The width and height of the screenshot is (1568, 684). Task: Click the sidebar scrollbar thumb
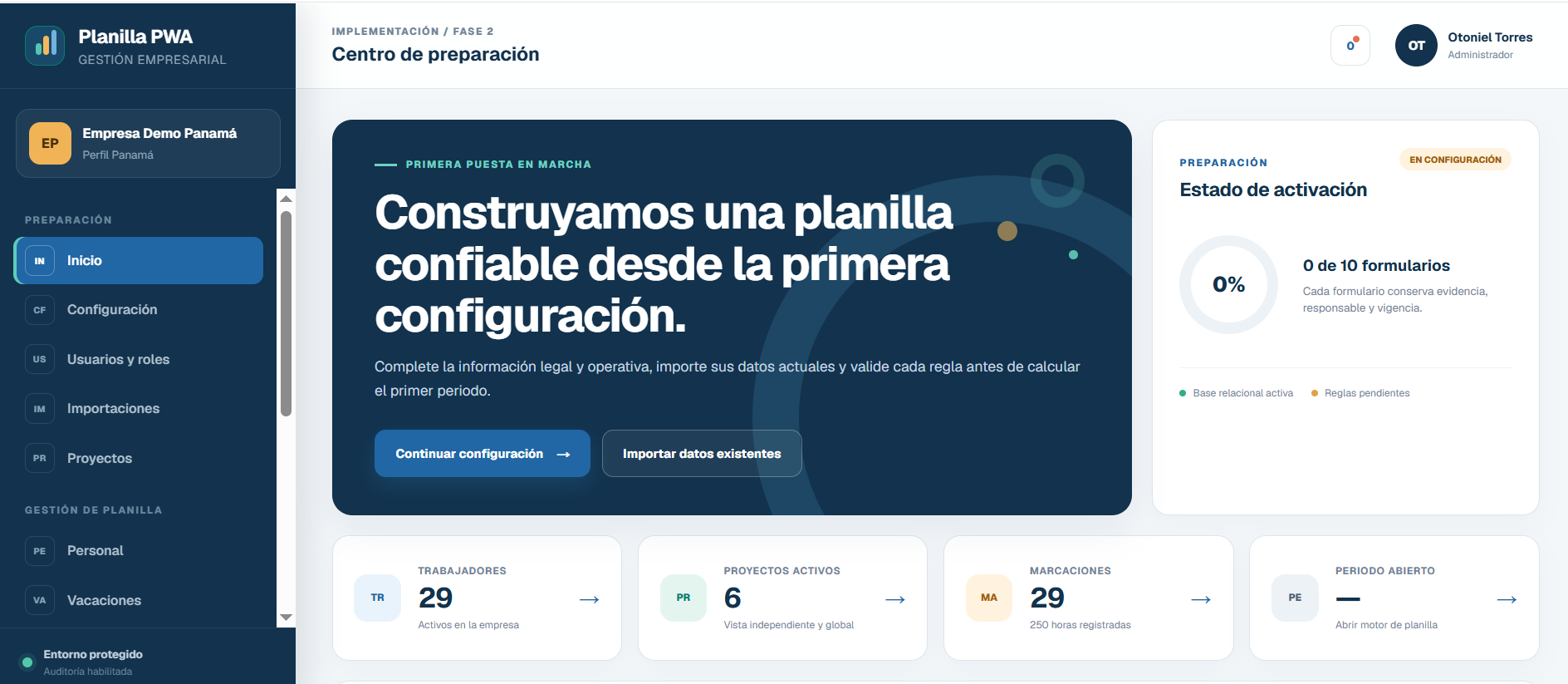(286, 313)
